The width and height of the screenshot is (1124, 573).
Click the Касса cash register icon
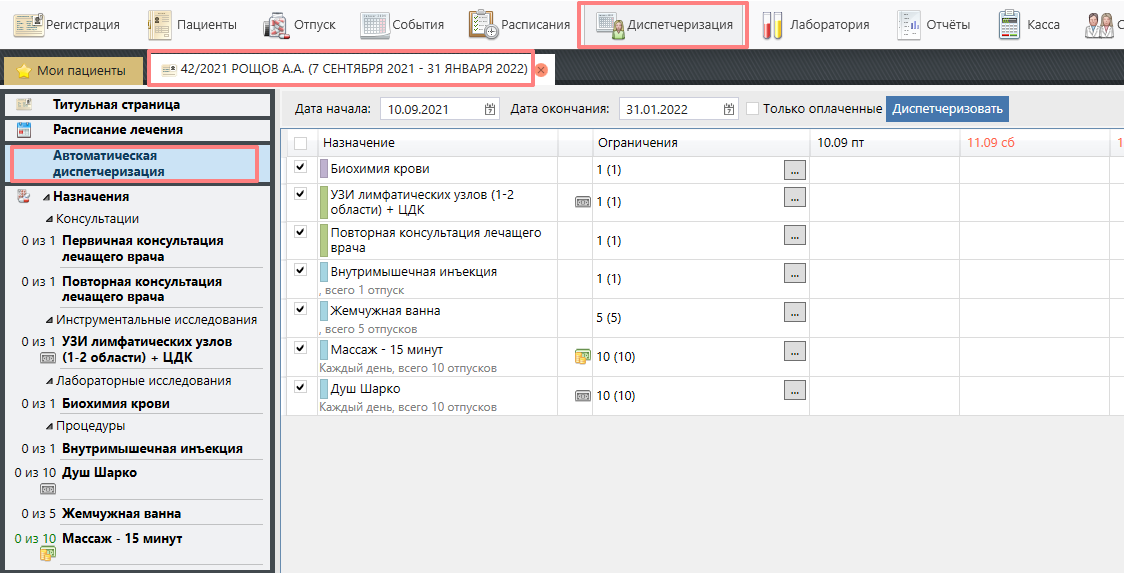(x=1009, y=25)
